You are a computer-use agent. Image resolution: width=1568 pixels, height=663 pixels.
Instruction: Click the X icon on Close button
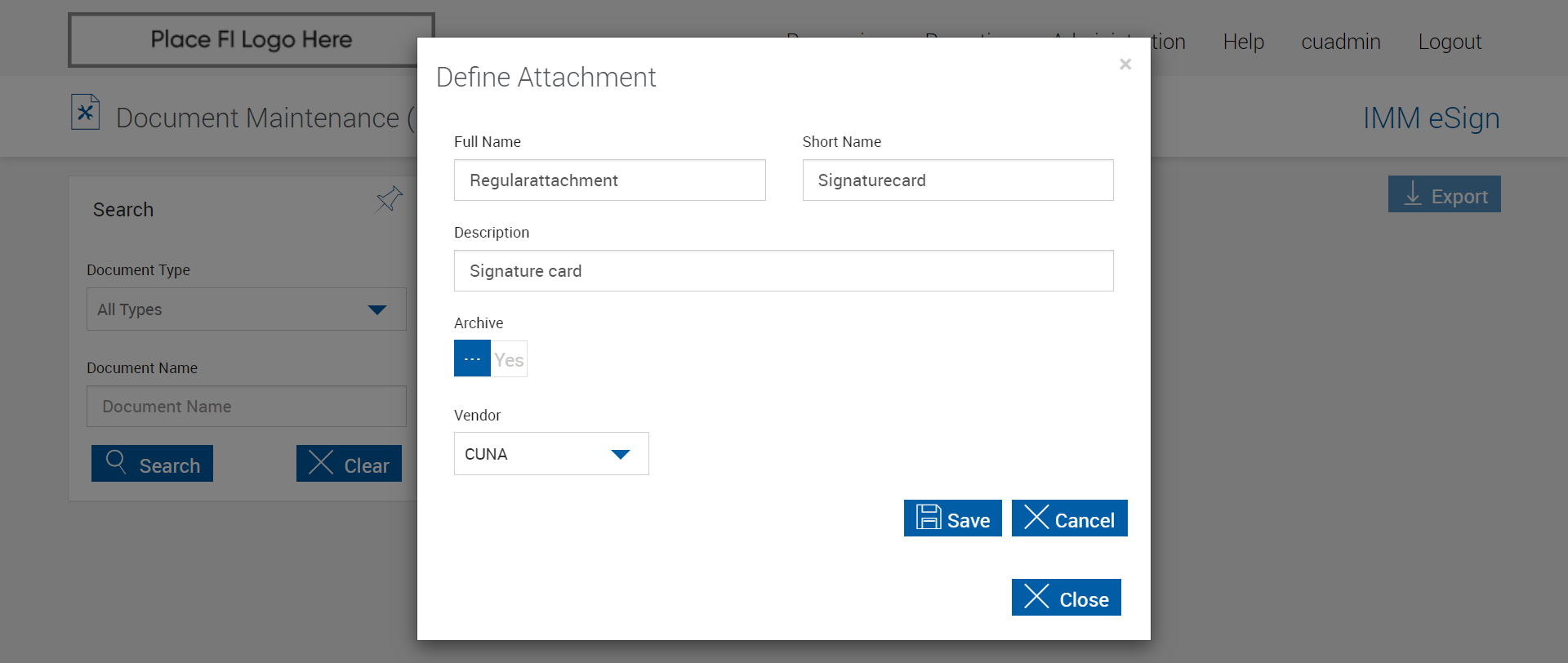click(x=1036, y=597)
